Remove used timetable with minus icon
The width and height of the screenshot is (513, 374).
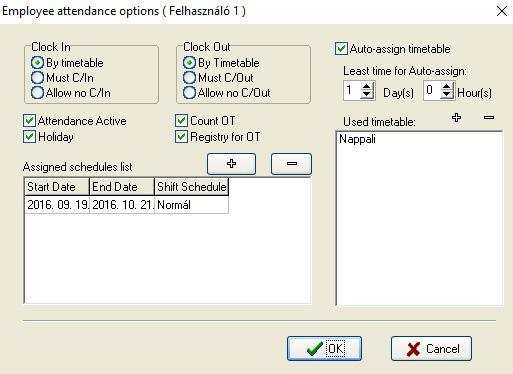point(489,117)
